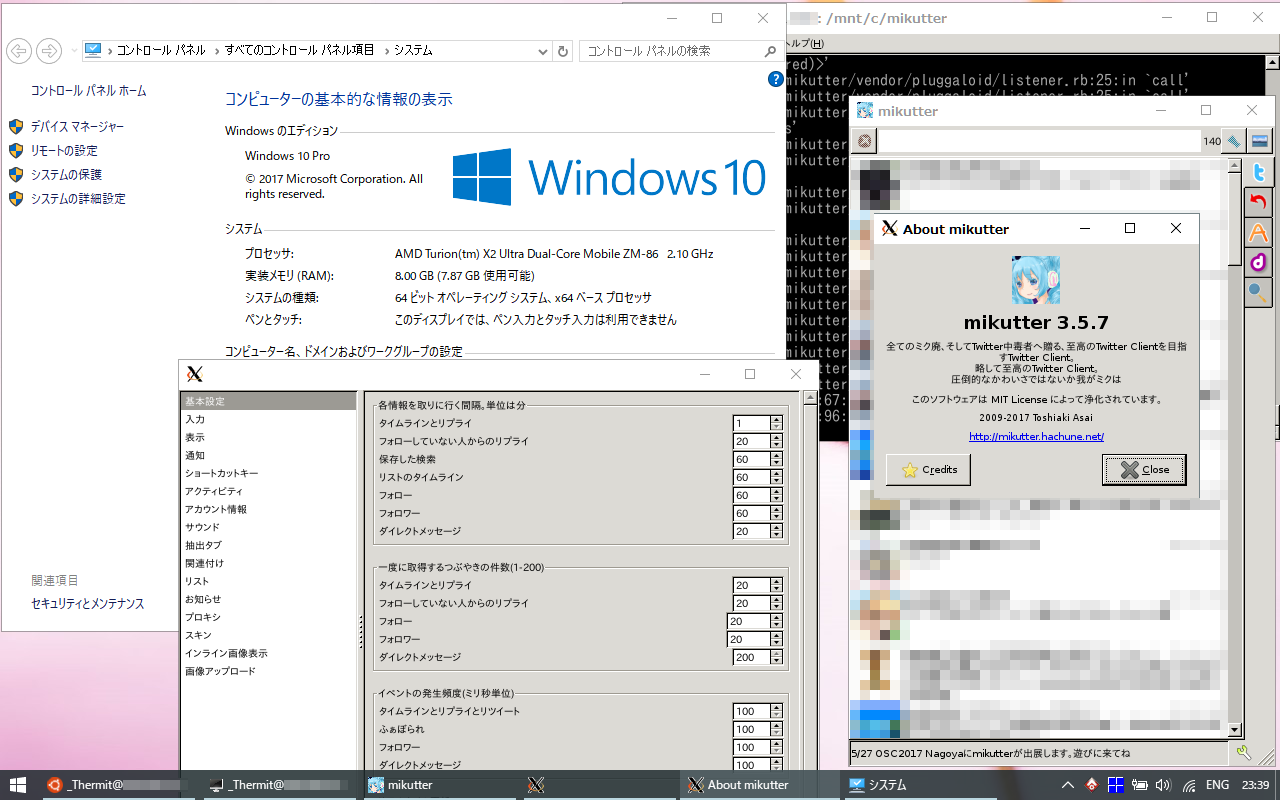Click the send tweet icon next to 140 counter

click(x=1235, y=141)
